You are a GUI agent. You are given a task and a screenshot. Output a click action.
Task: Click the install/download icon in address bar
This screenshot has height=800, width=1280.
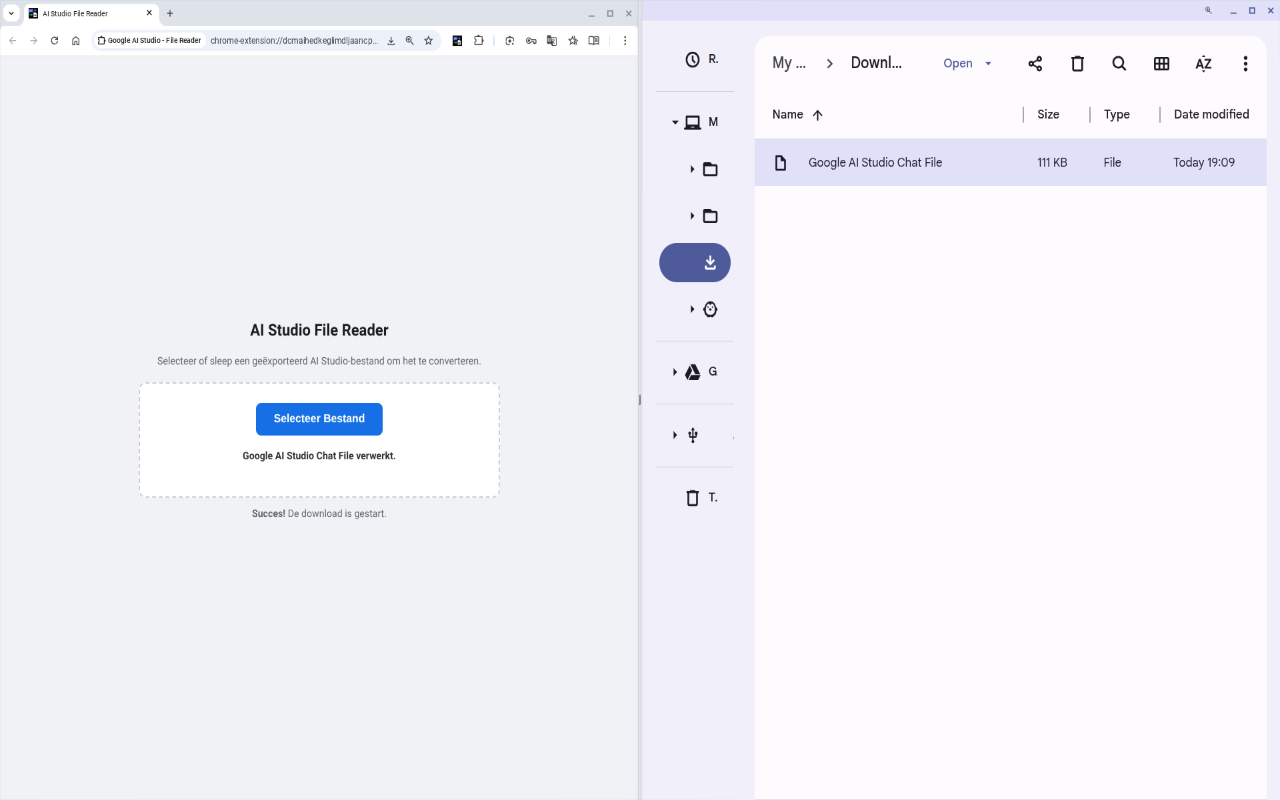pos(391,41)
